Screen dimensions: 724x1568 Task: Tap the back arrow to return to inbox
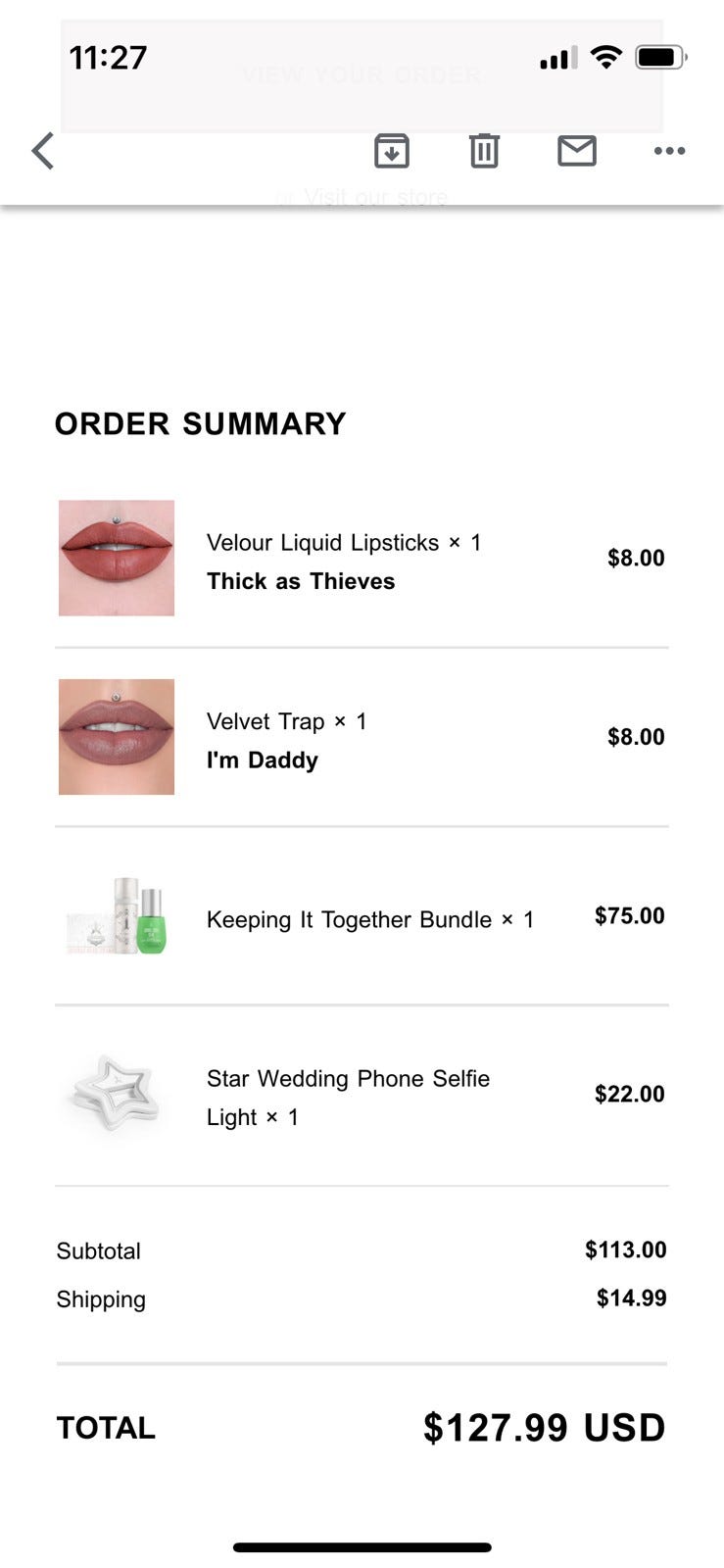point(43,152)
